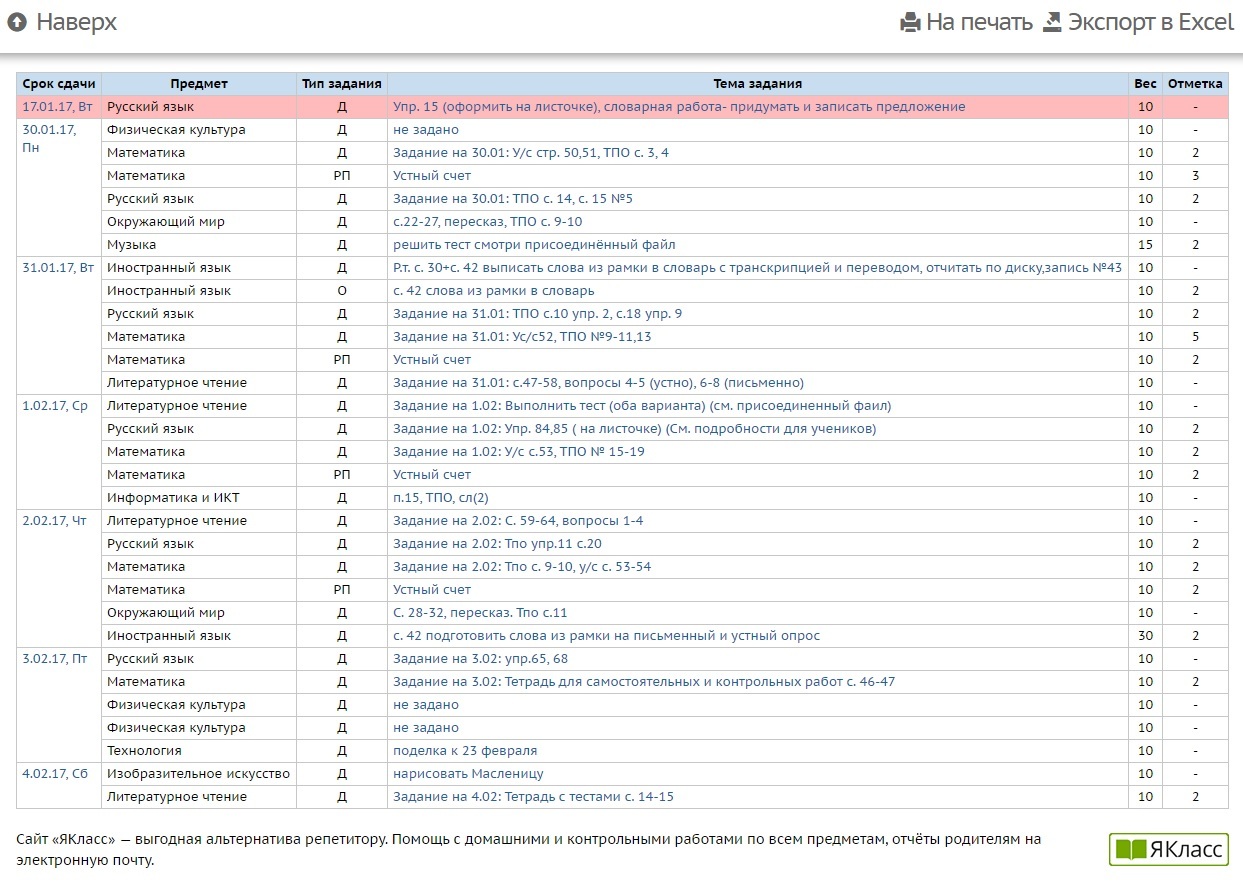Click the printer icon for На печать
The image size is (1243, 885).
pyautogui.click(x=910, y=22)
